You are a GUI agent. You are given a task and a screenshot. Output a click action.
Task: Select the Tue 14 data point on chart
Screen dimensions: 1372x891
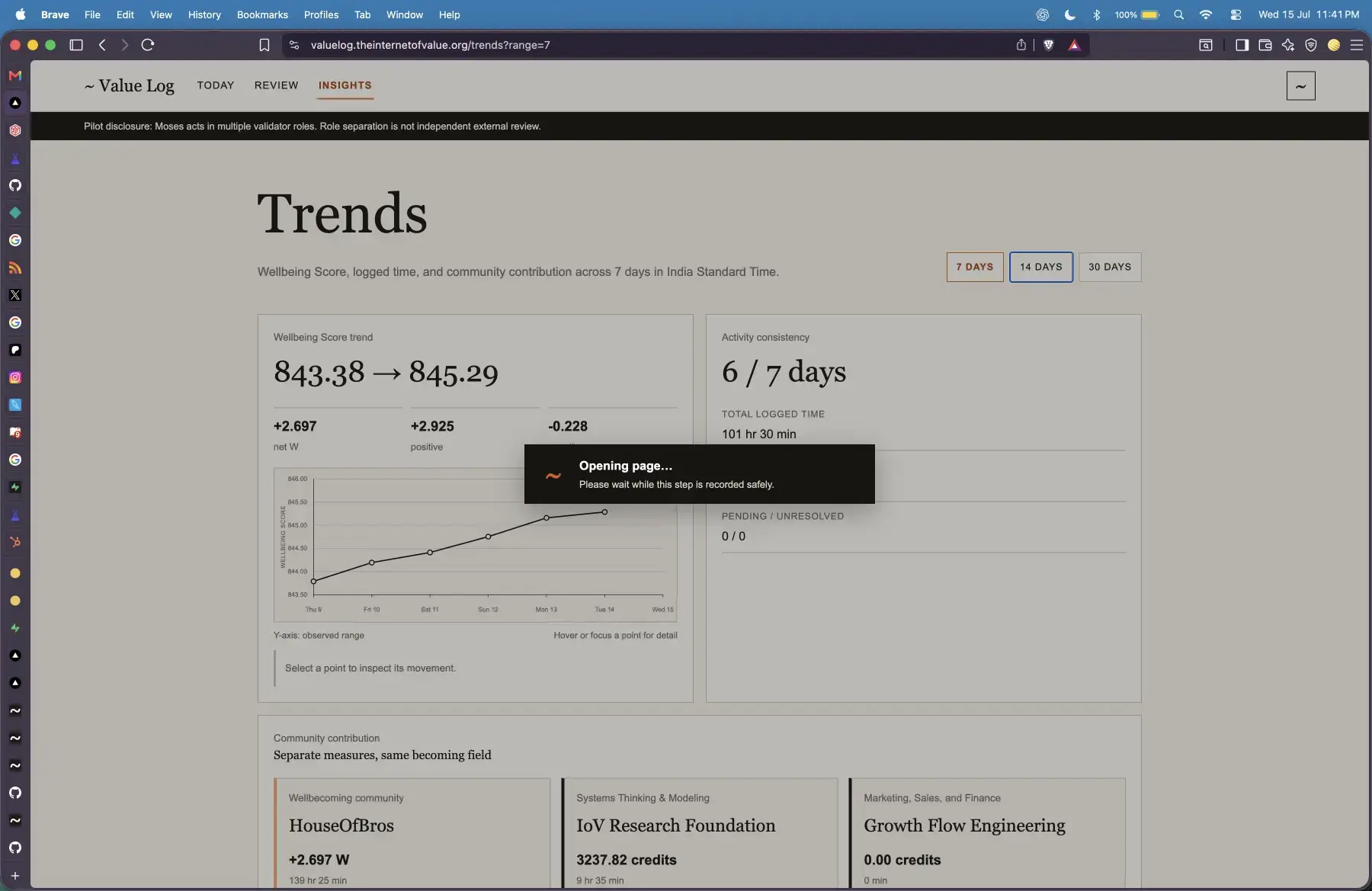(x=605, y=512)
